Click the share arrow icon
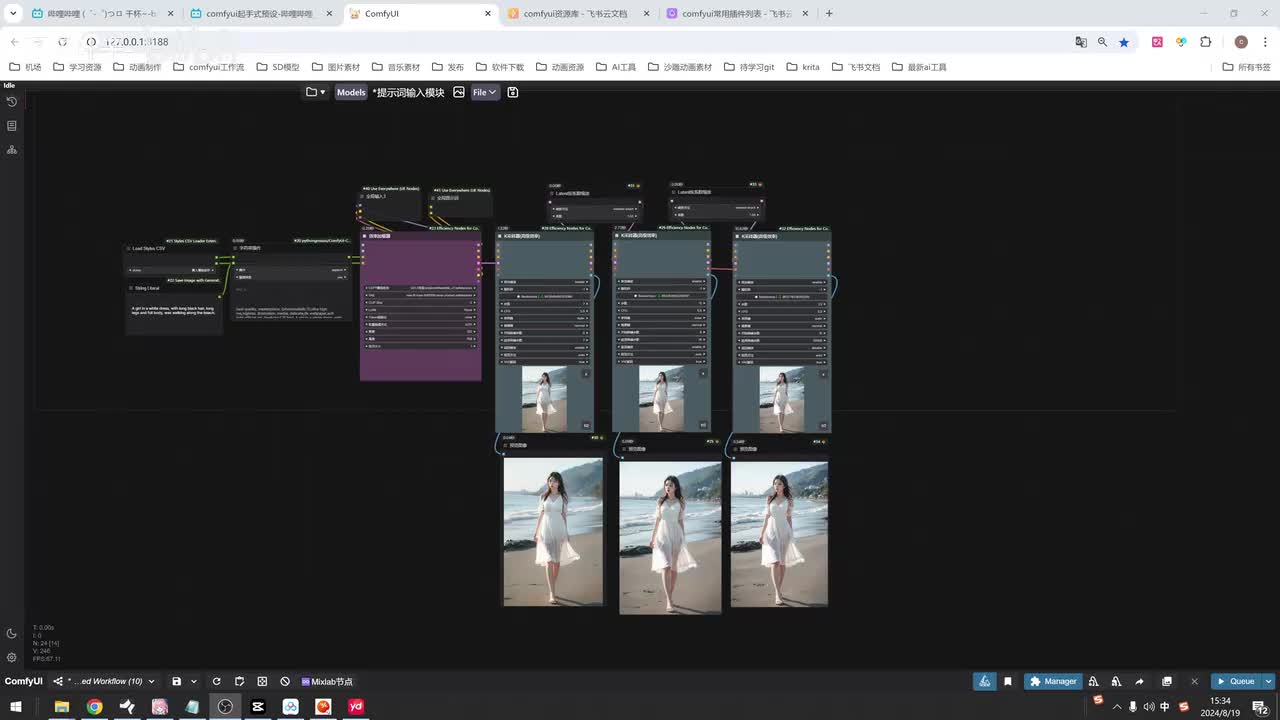 click(x=1139, y=681)
